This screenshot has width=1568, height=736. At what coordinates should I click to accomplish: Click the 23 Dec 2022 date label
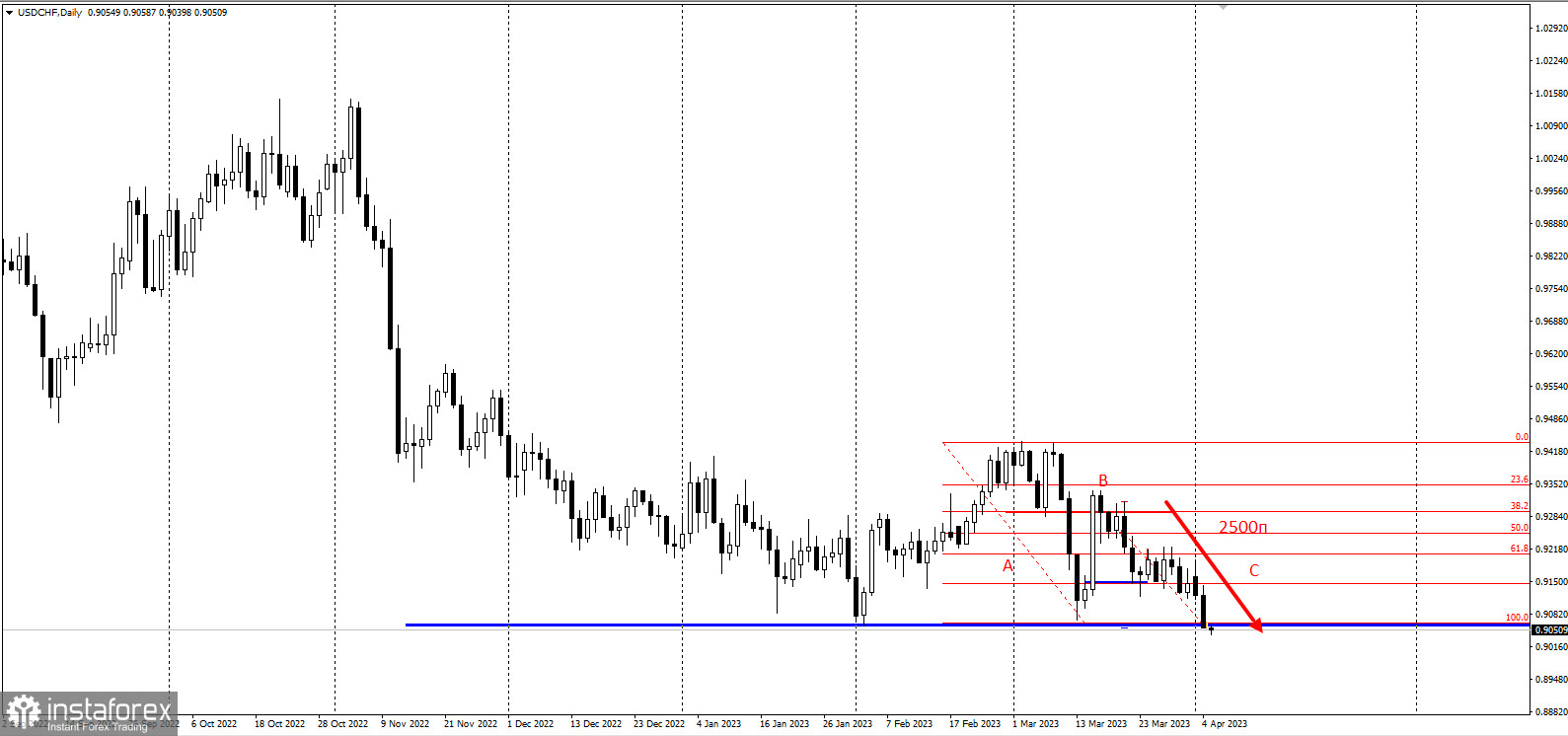659,724
